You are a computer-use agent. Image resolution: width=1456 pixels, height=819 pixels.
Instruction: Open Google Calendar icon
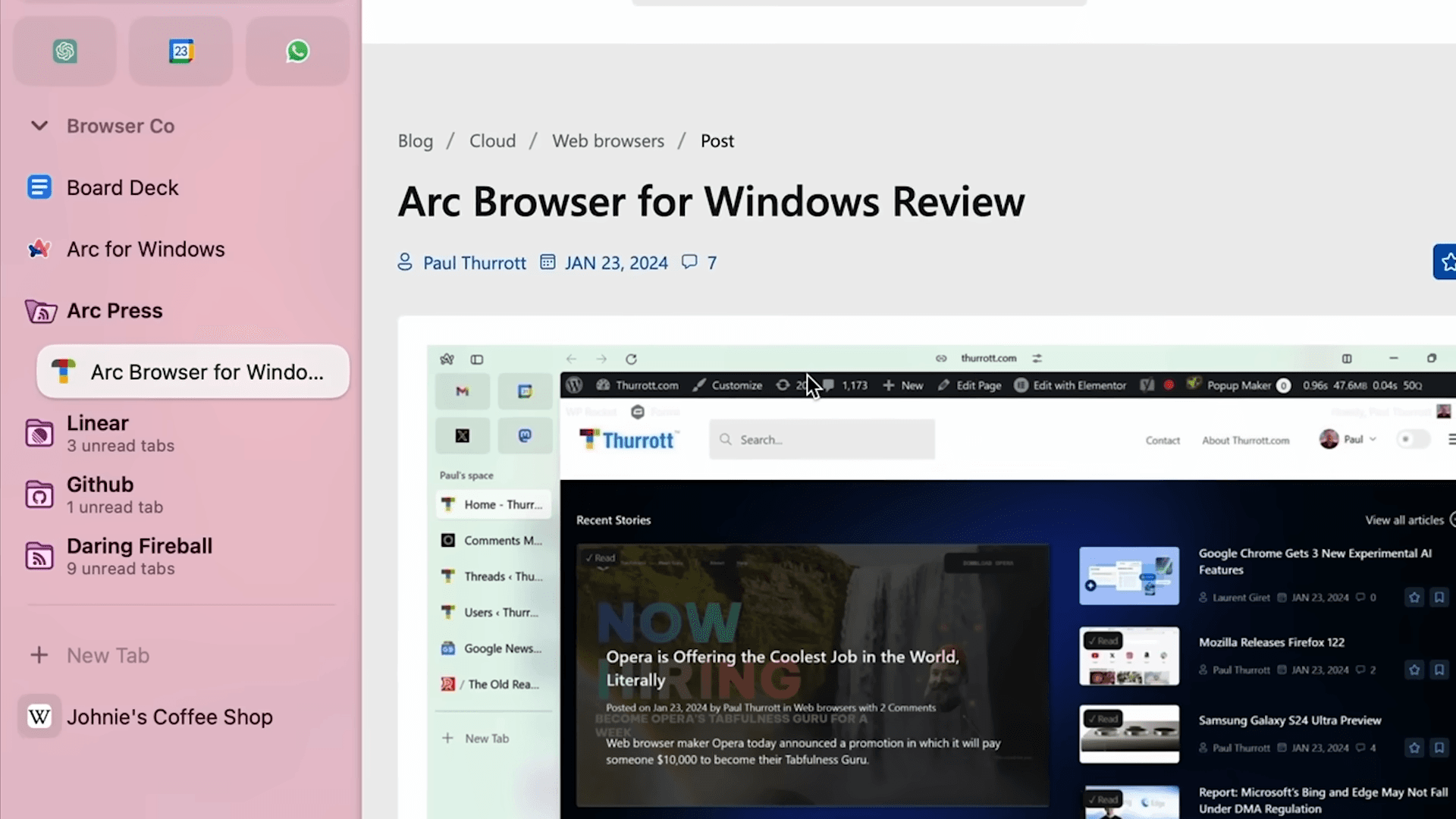(x=181, y=51)
